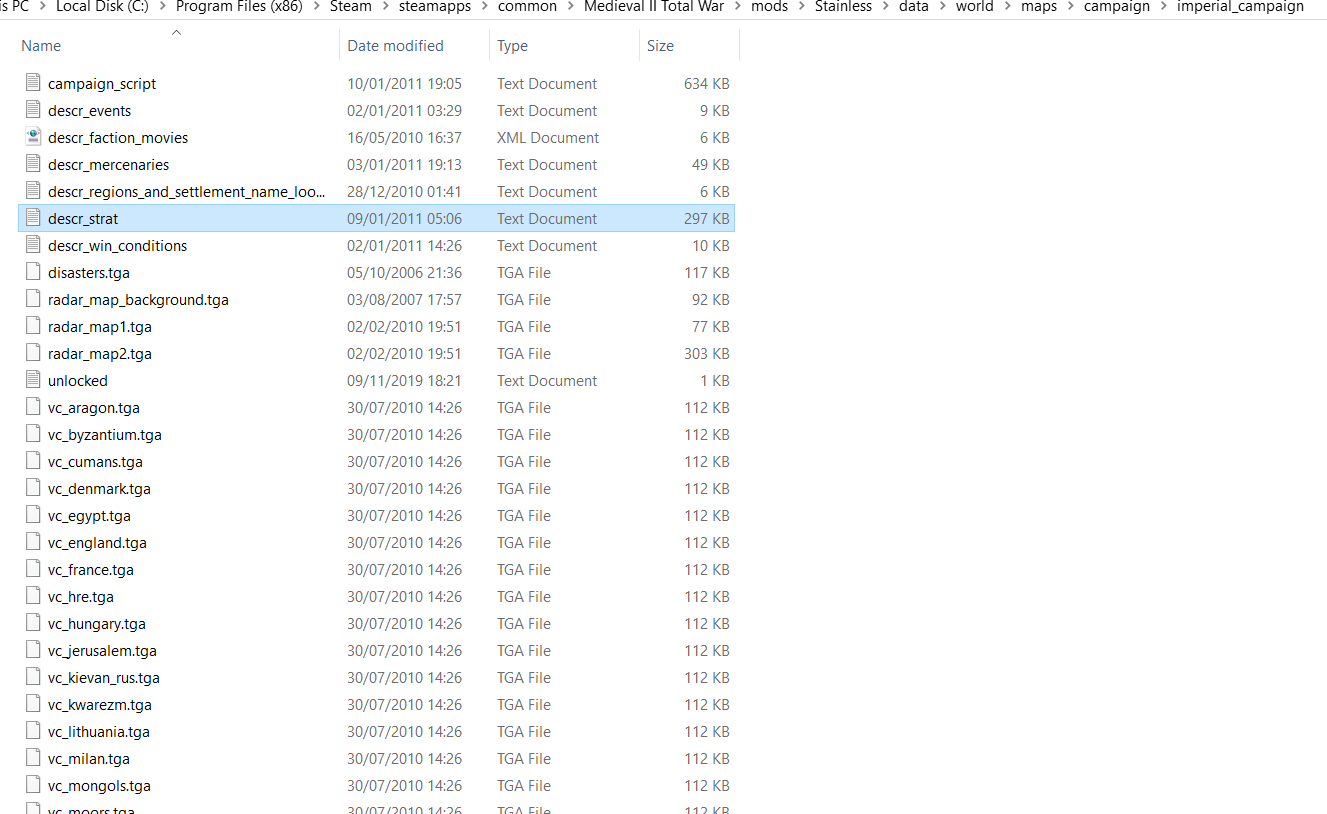Image resolution: width=1327 pixels, height=814 pixels.
Task: Click the vc_england.tga file icon
Action: pos(33,542)
